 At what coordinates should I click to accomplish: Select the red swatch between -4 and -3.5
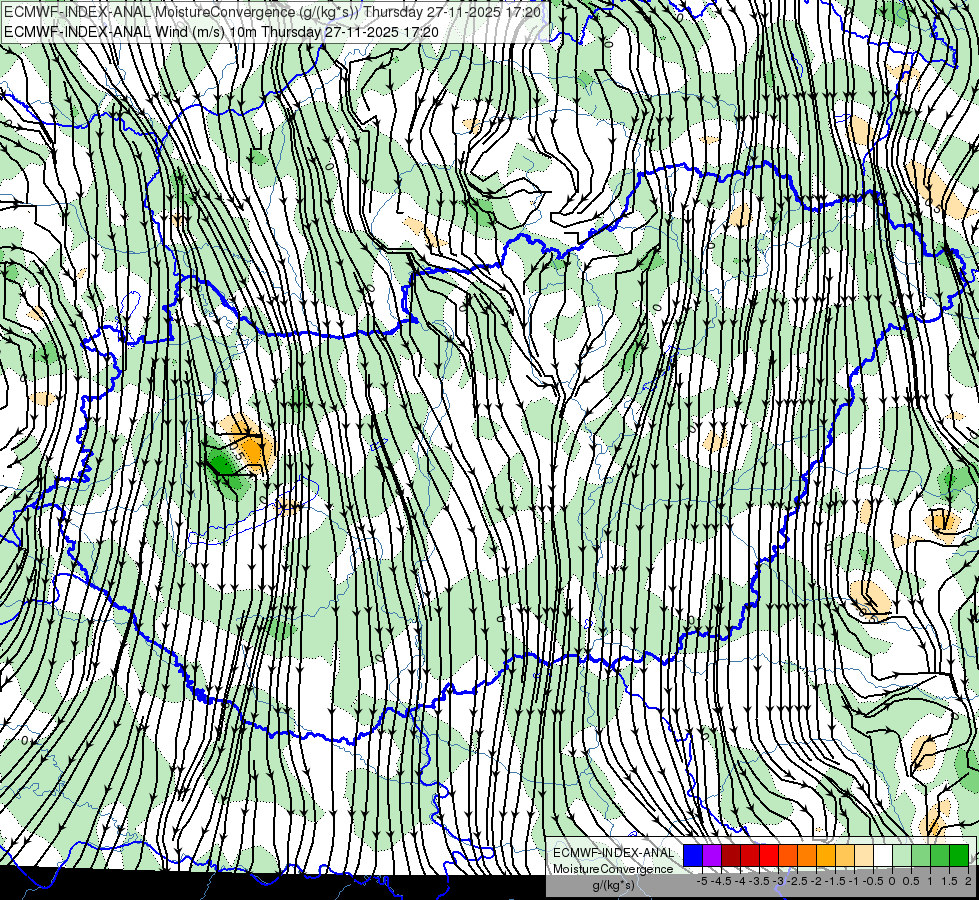coord(750,855)
